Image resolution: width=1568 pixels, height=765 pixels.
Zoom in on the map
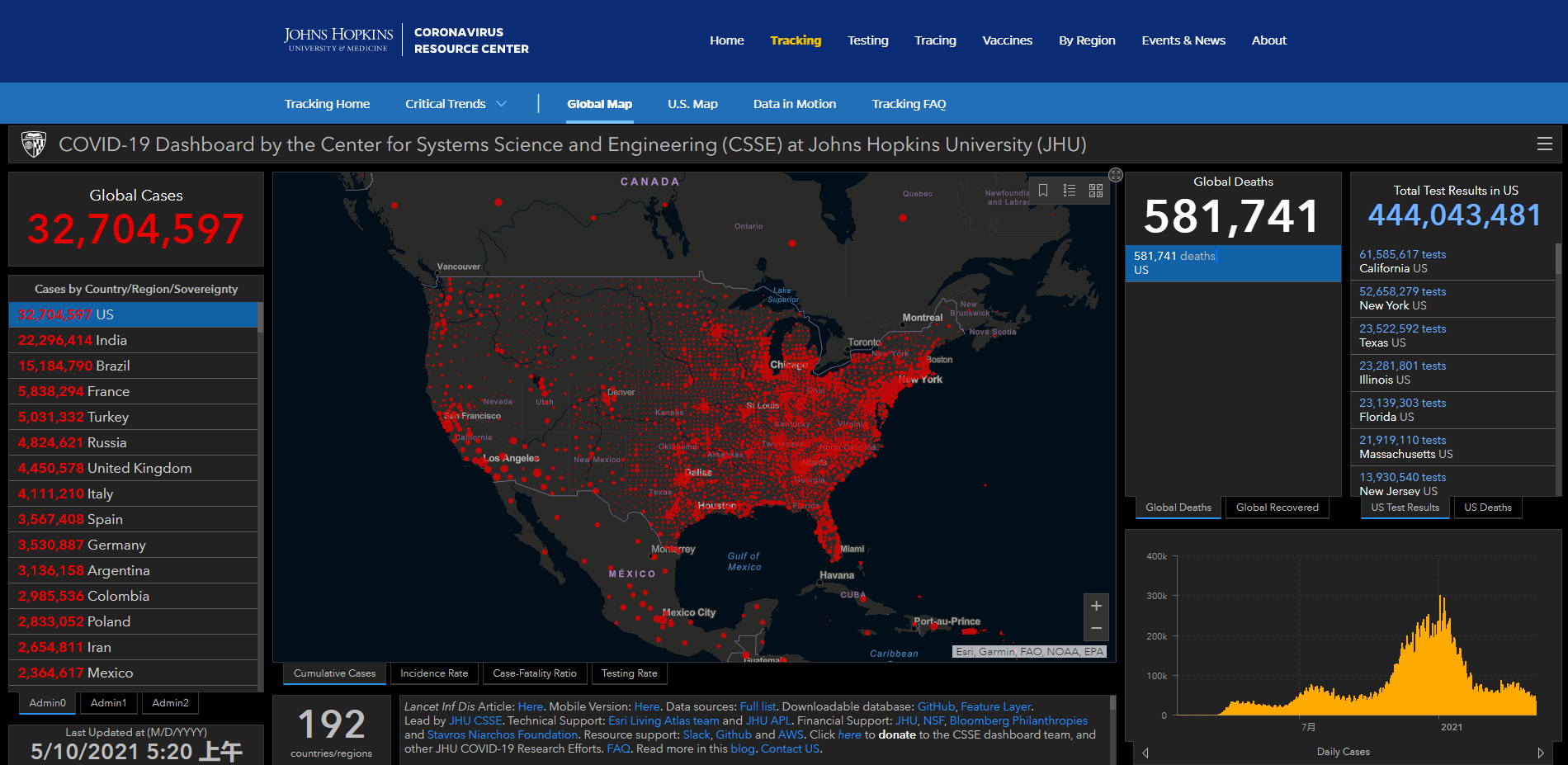coord(1096,606)
